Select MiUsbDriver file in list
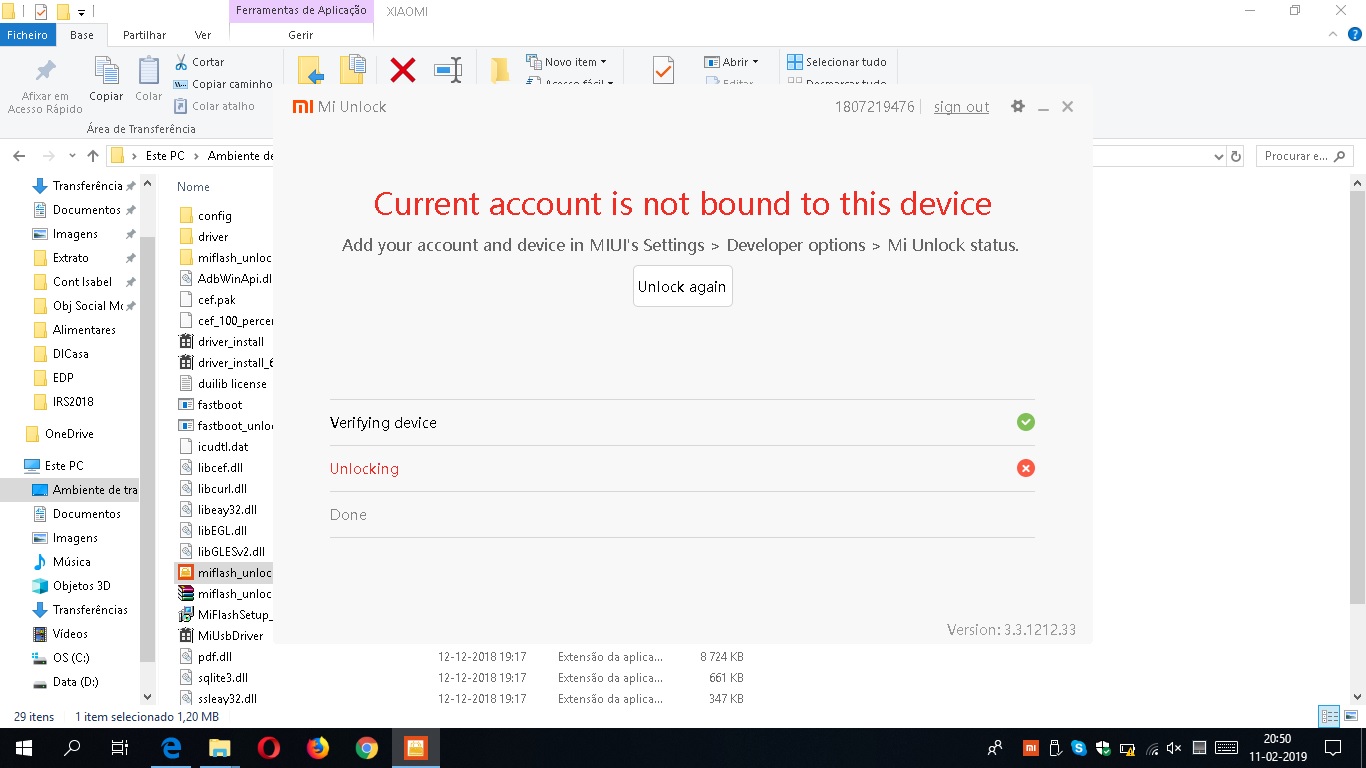 click(230, 636)
